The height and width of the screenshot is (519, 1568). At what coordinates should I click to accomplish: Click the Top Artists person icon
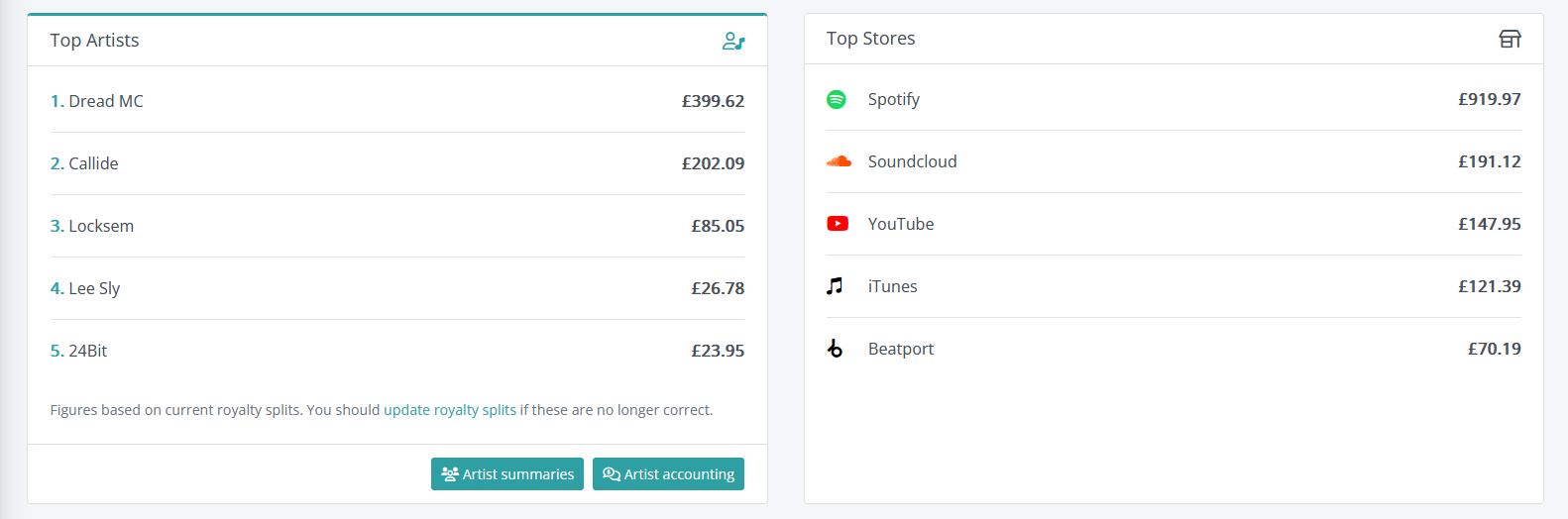click(x=733, y=41)
